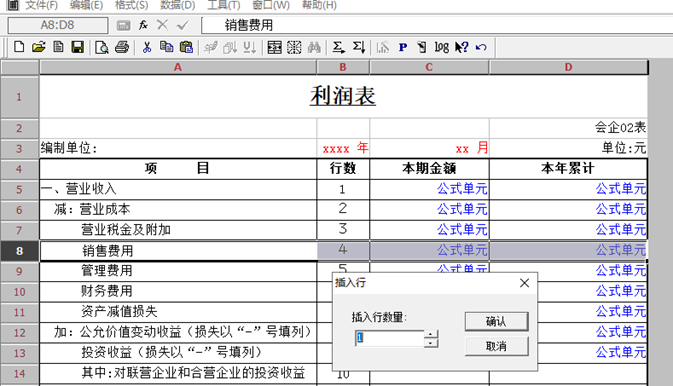Click the cell 资产减值损失

(x=178, y=312)
